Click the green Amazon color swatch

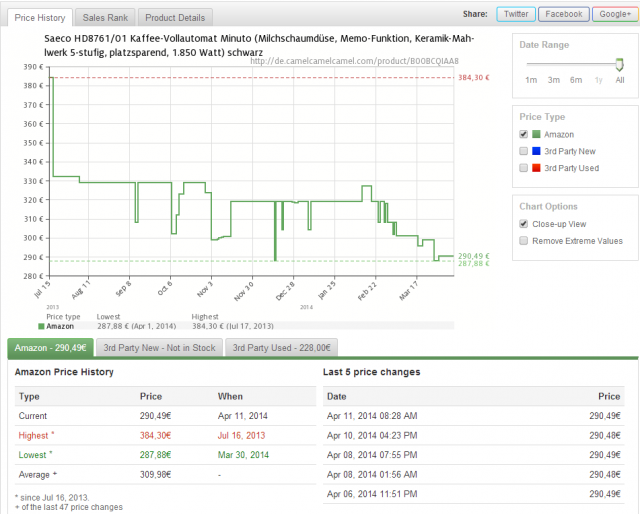(x=536, y=134)
